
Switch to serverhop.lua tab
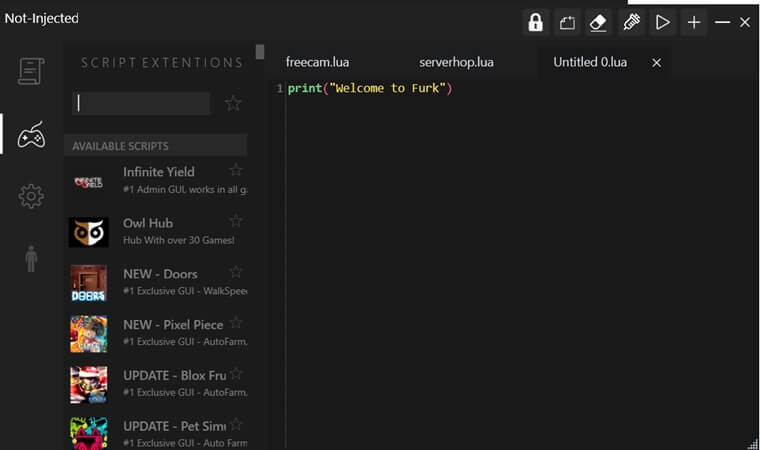click(457, 63)
